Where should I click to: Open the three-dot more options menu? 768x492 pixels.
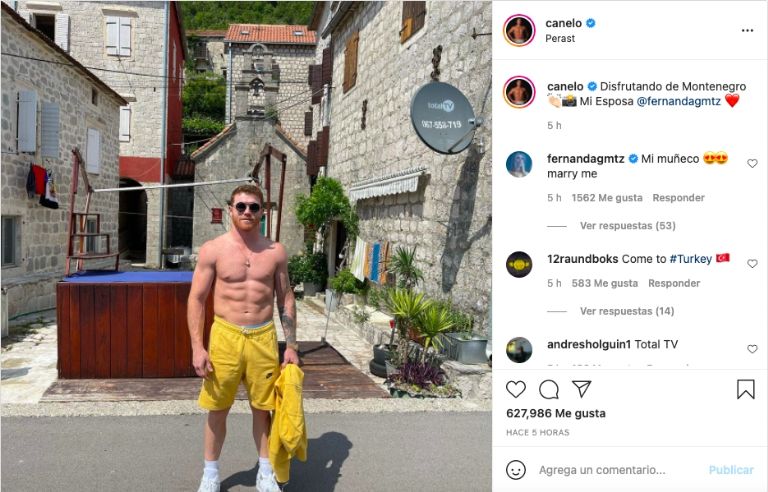coord(747,30)
